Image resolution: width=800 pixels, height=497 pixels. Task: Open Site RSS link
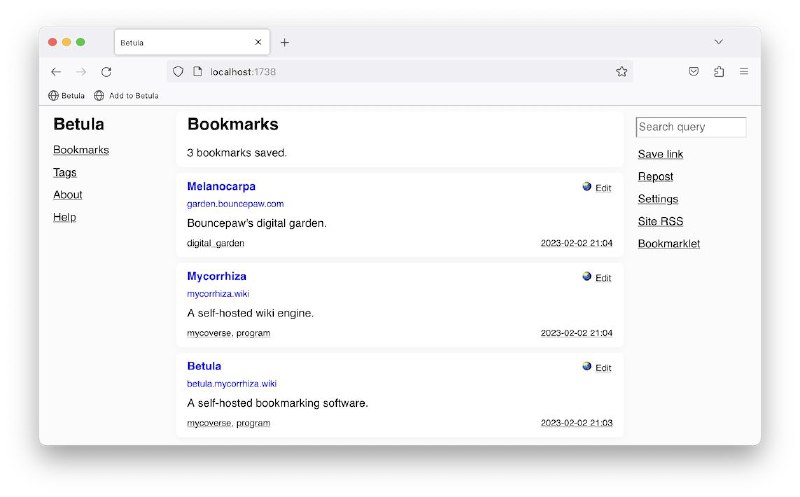pyautogui.click(x=660, y=221)
